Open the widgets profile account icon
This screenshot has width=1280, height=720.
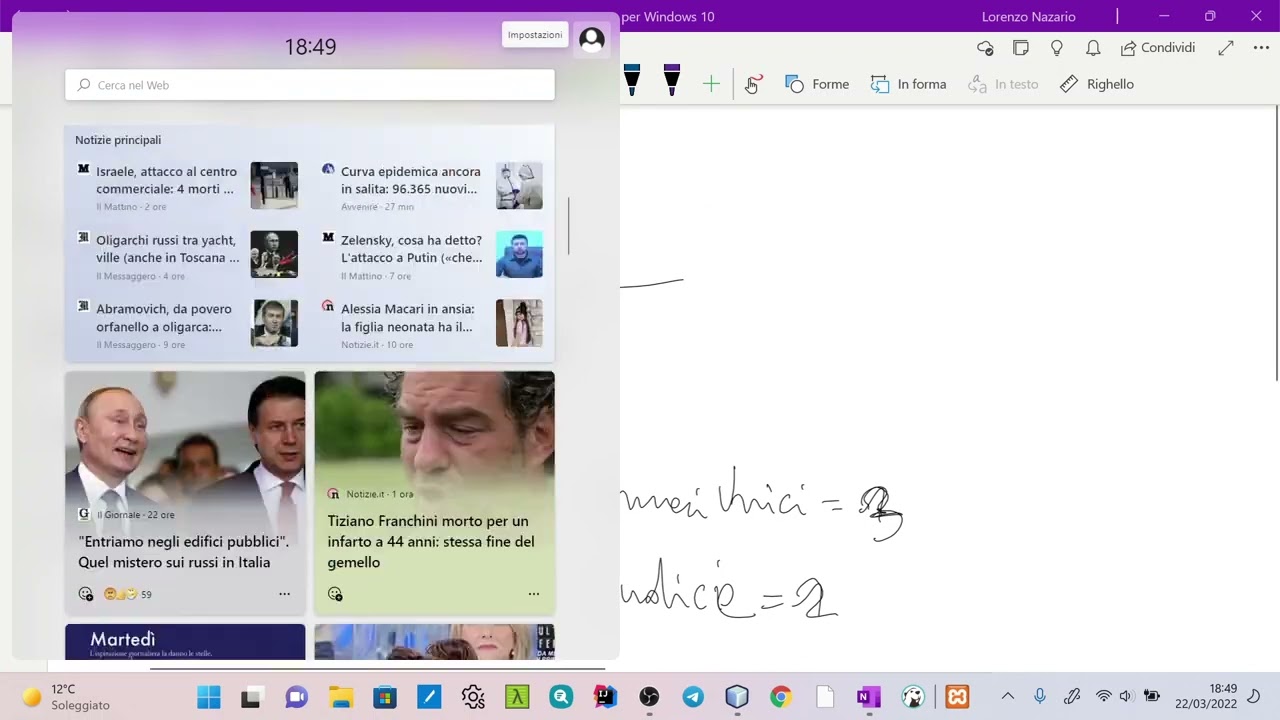coord(592,40)
